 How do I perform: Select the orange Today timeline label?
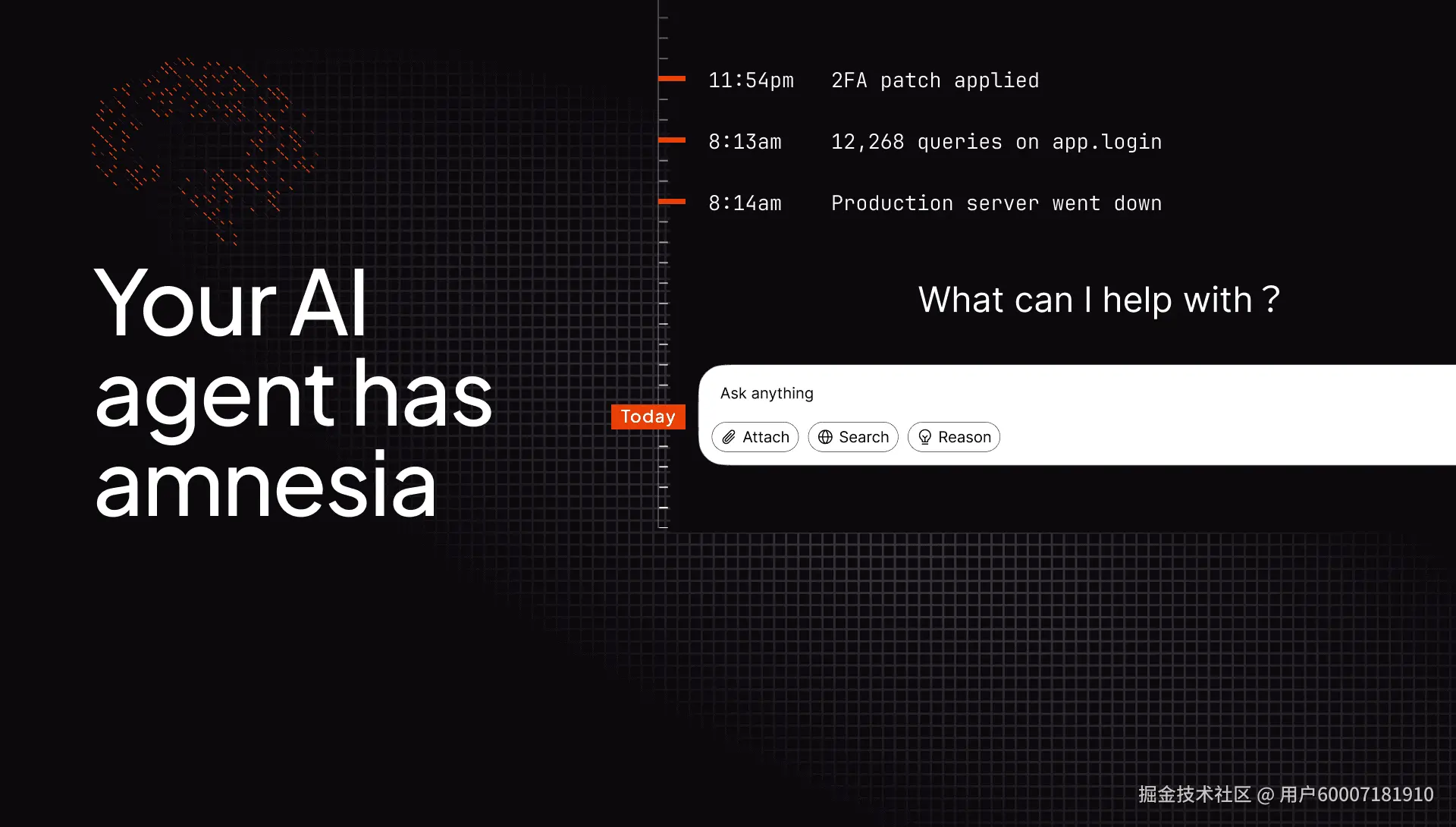click(648, 417)
